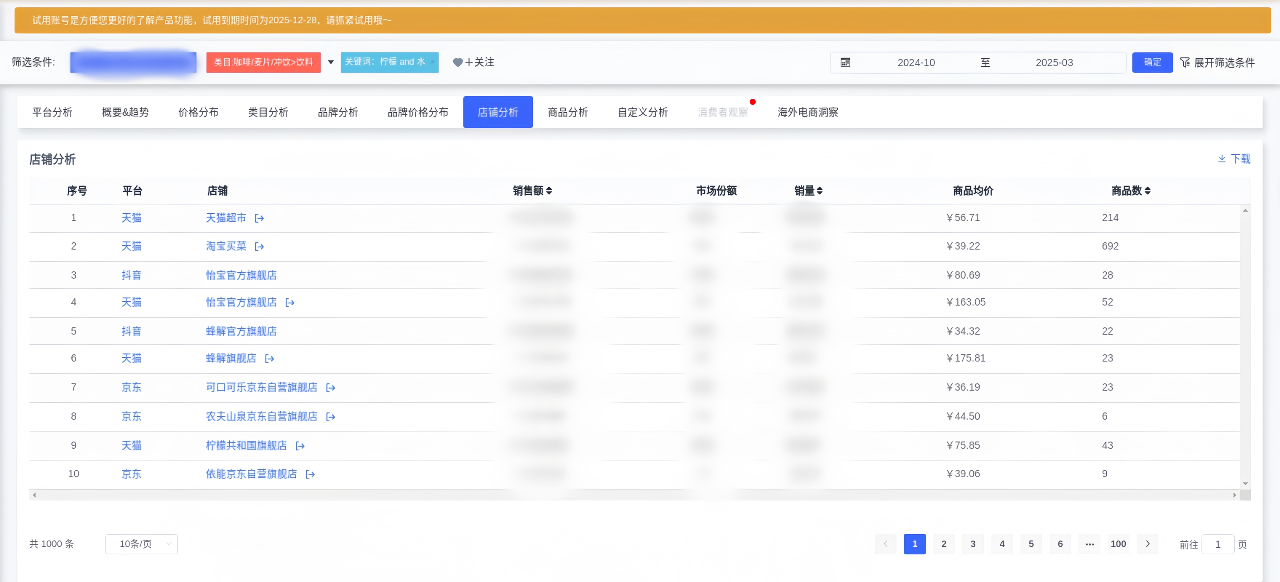Go to next page arrow
Screen dimensions: 1280x582
1147,544
